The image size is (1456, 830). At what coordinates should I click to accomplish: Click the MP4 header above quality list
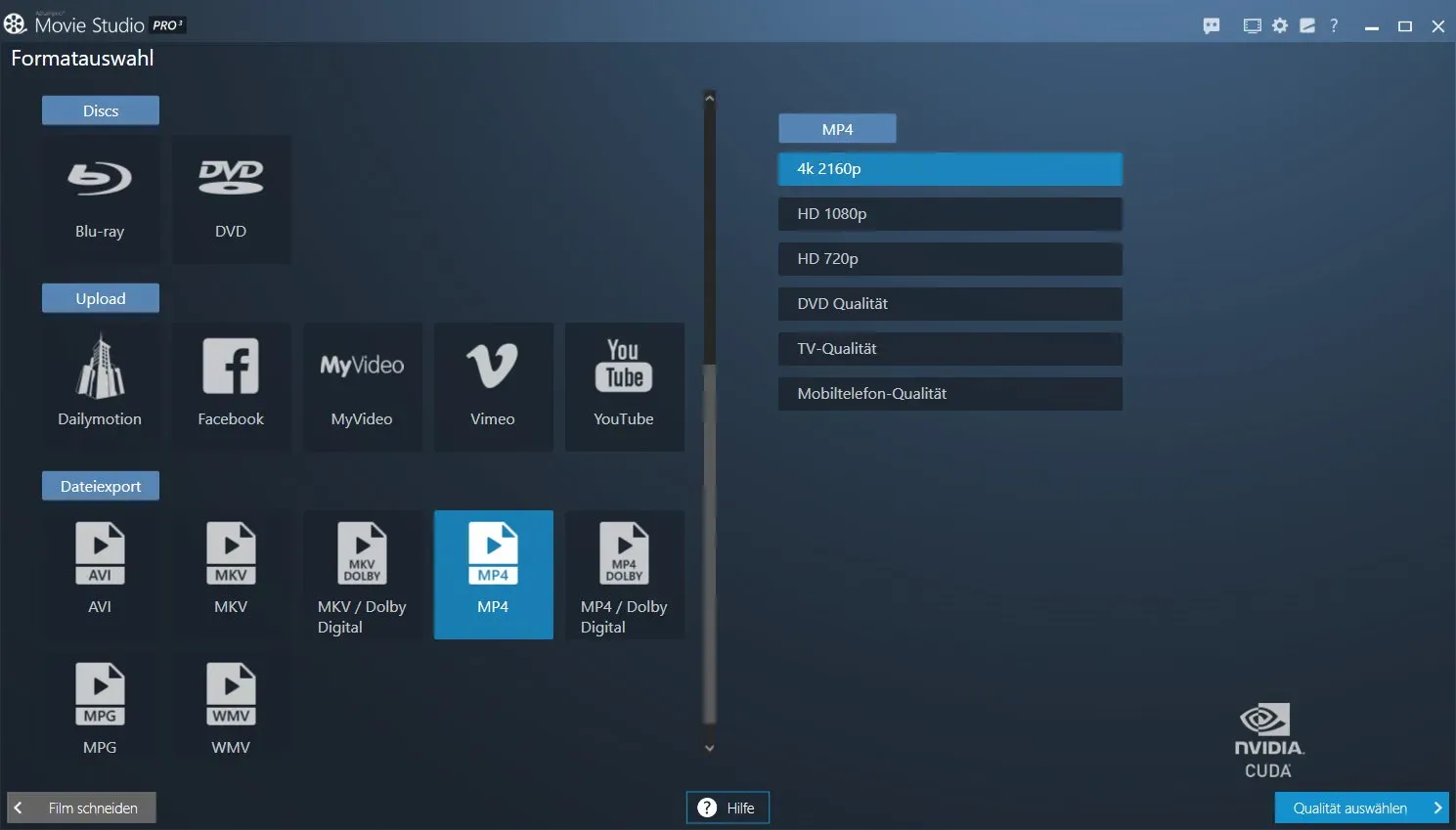837,129
